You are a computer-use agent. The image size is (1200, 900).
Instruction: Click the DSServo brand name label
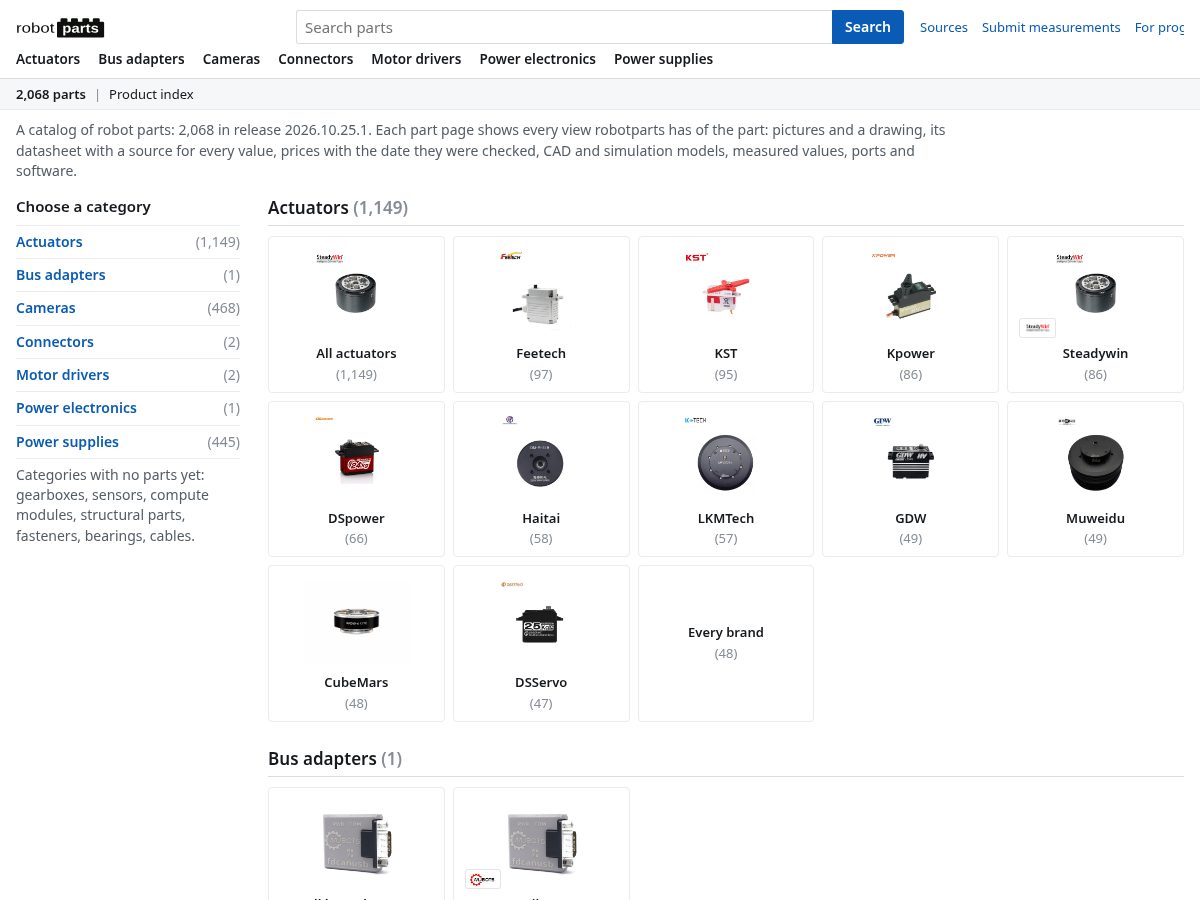(541, 682)
